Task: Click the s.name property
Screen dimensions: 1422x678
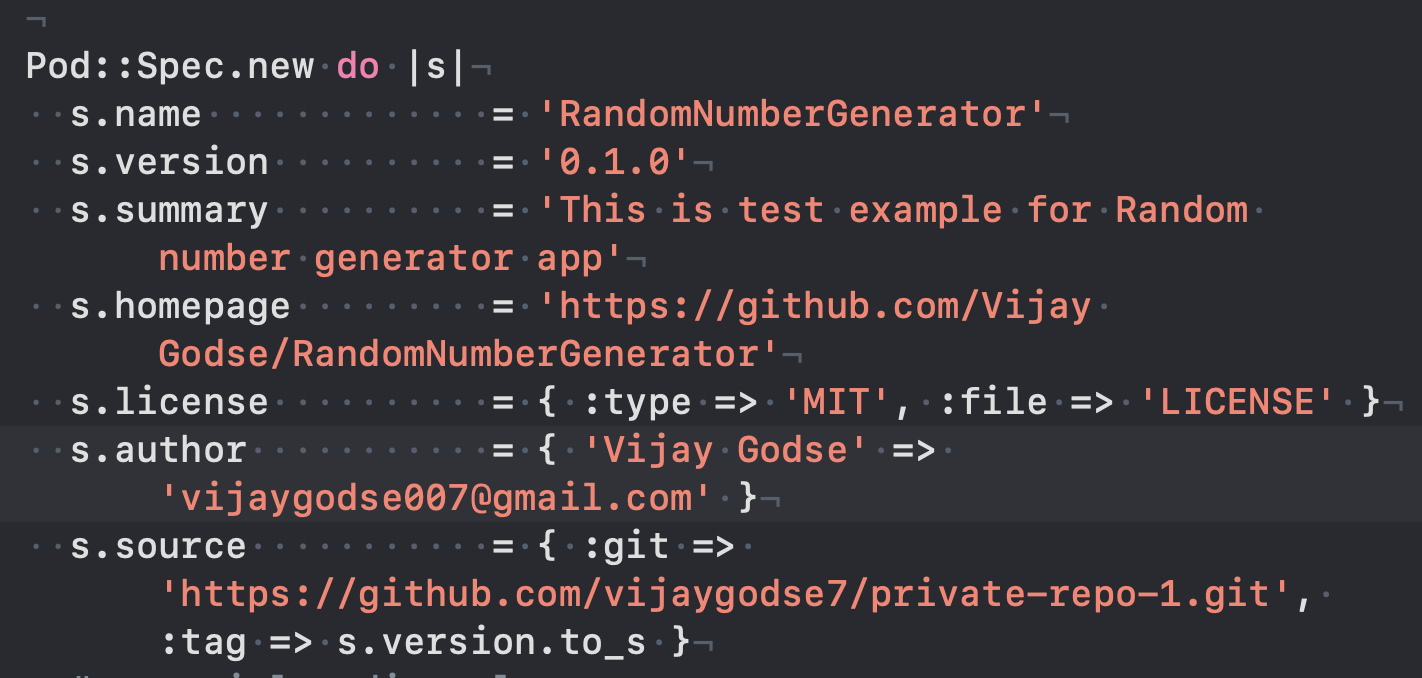Action: tap(136, 114)
